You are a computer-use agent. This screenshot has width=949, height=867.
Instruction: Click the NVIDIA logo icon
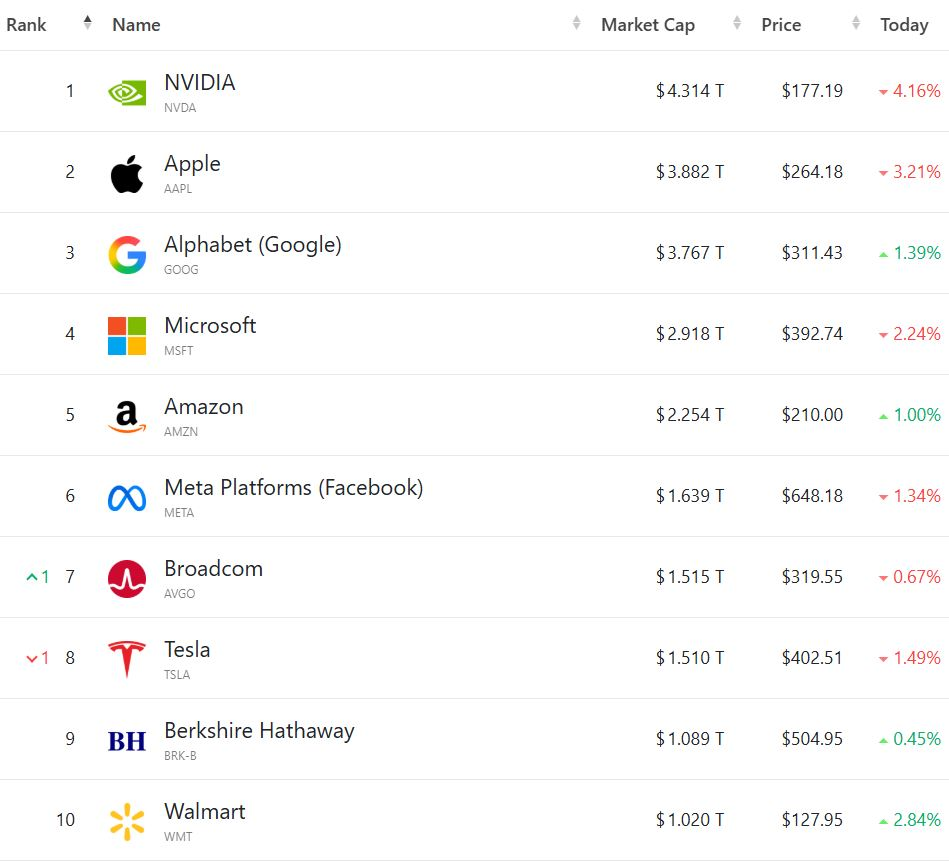click(x=127, y=92)
